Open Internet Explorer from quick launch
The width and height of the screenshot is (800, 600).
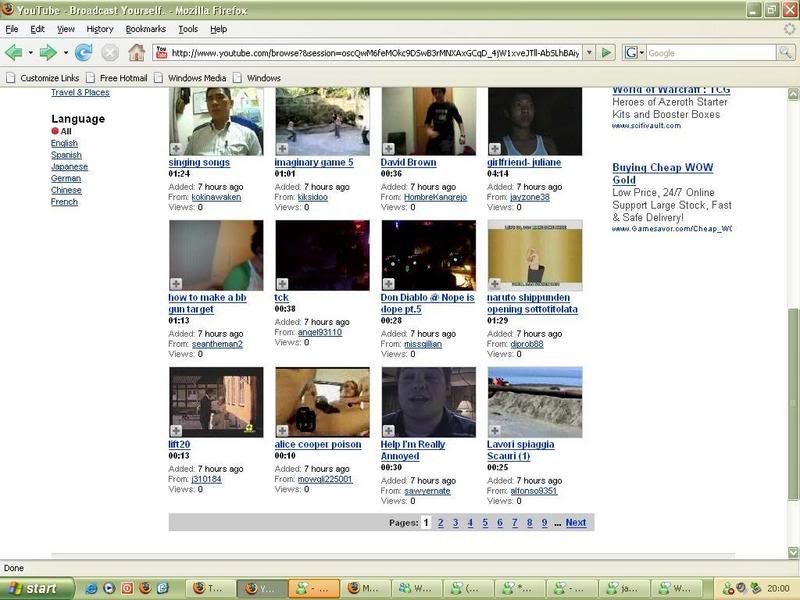92,588
